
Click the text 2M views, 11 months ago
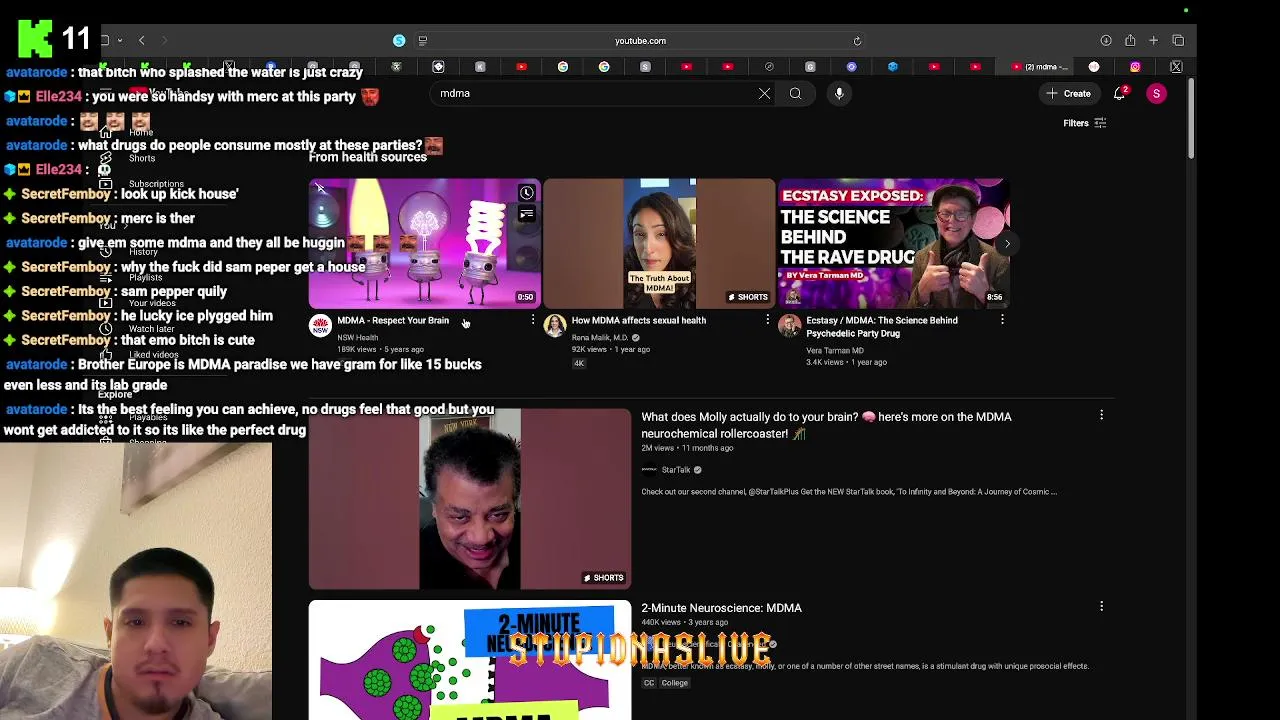[x=687, y=448]
